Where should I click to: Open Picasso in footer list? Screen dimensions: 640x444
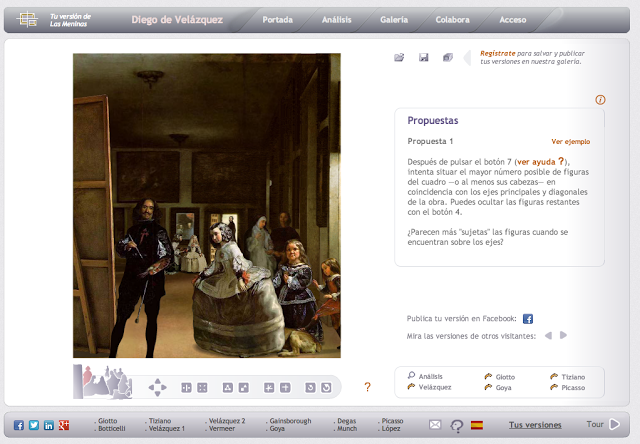coord(392,421)
